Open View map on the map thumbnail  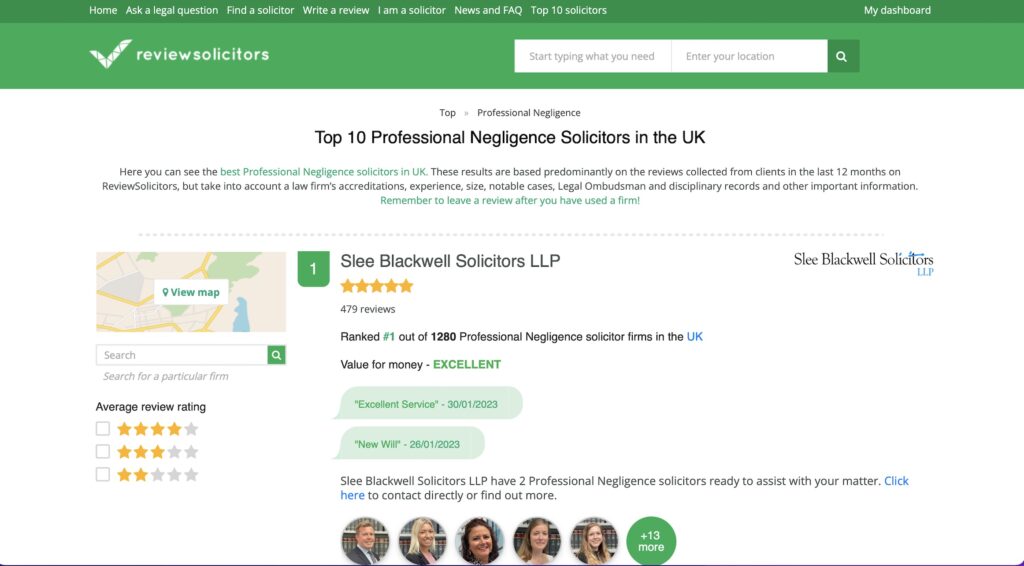coord(191,292)
